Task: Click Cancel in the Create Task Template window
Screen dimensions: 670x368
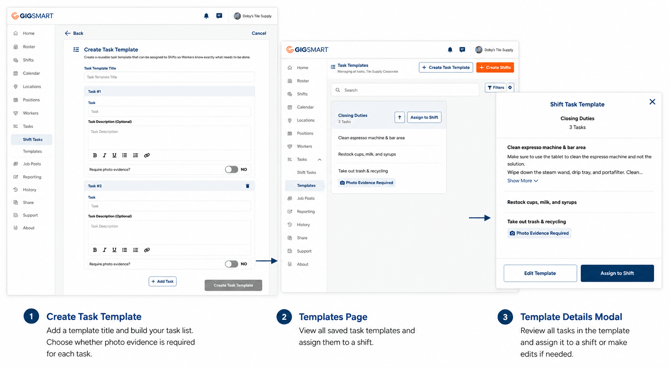Action: coord(259,33)
